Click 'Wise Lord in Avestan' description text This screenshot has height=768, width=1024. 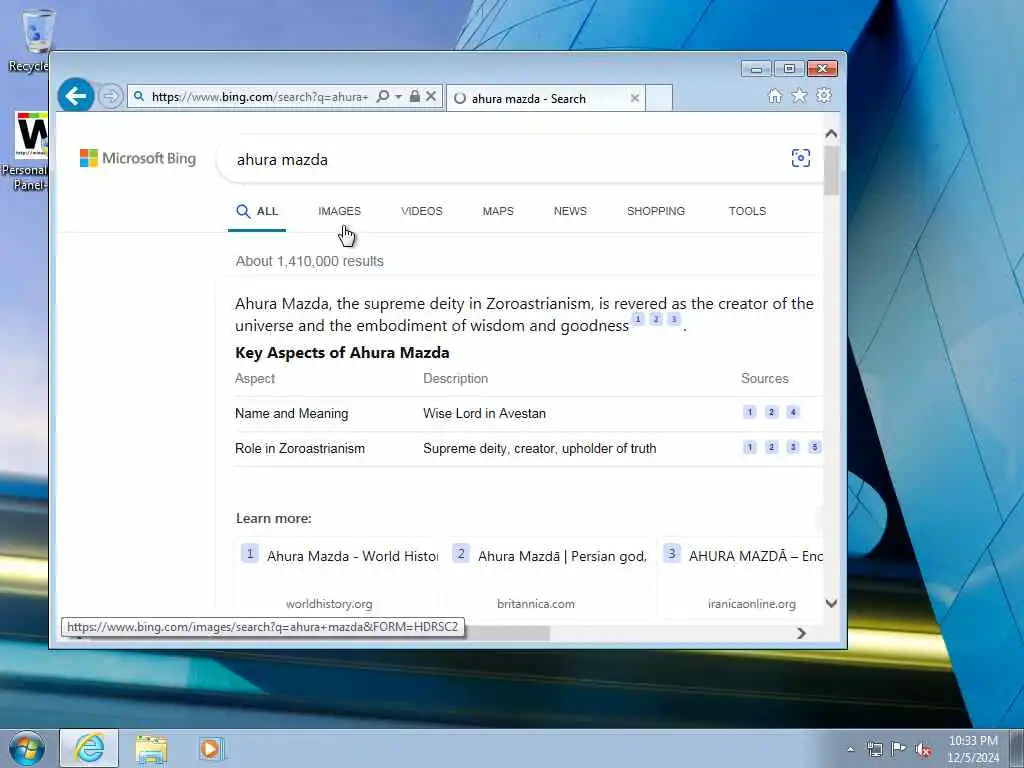pos(484,413)
